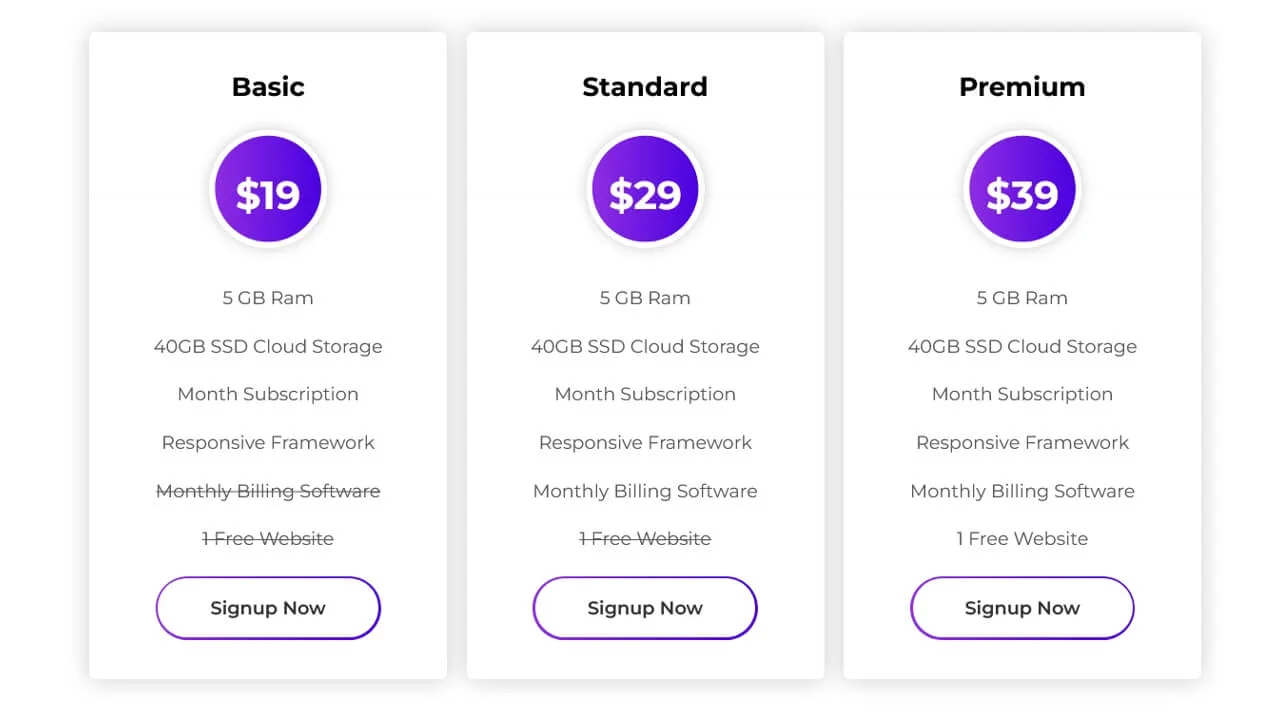Click 1 Free Website on the Premium card
Image resolution: width=1280 pixels, height=720 pixels.
click(1021, 538)
